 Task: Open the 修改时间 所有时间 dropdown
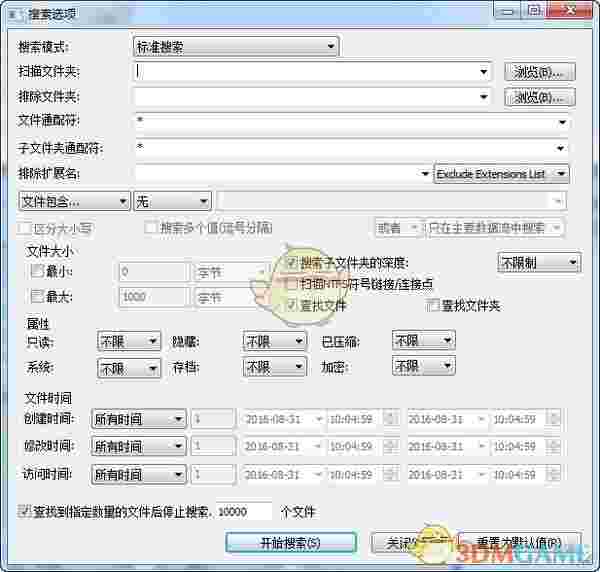[x=139, y=446]
